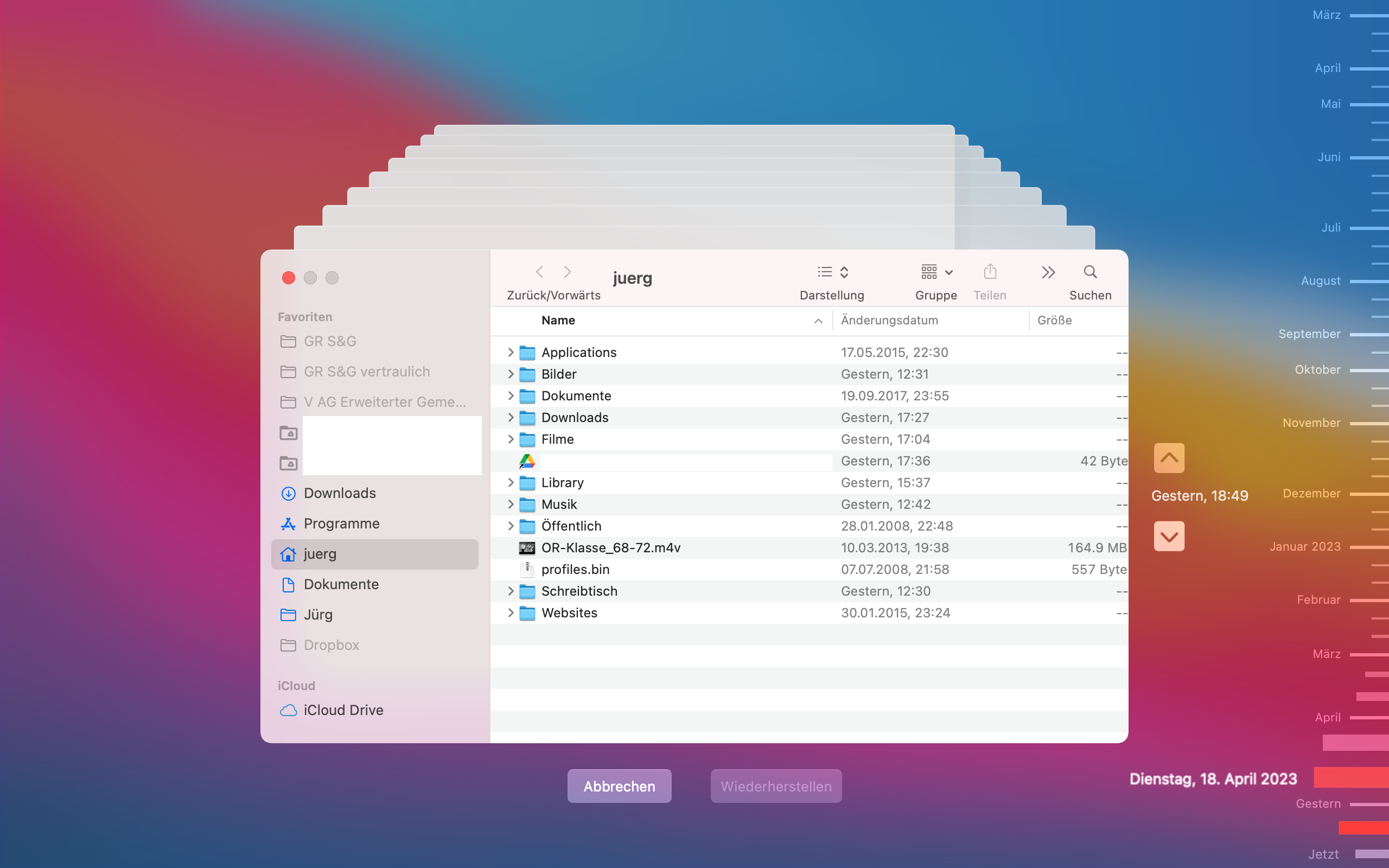Open iCloud Drive in the sidebar
Screen dimensions: 1389x868
click(x=343, y=710)
